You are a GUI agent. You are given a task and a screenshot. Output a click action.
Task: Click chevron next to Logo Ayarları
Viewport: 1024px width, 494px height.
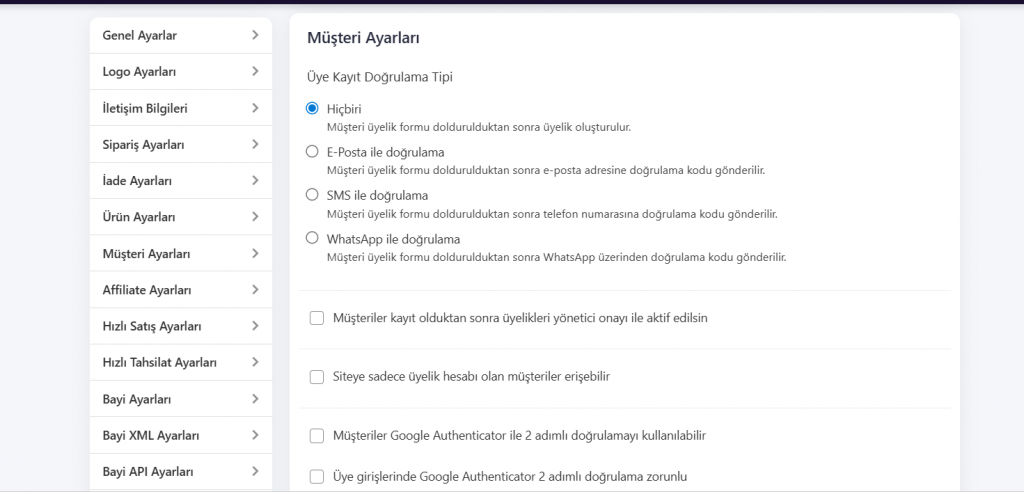(x=255, y=71)
